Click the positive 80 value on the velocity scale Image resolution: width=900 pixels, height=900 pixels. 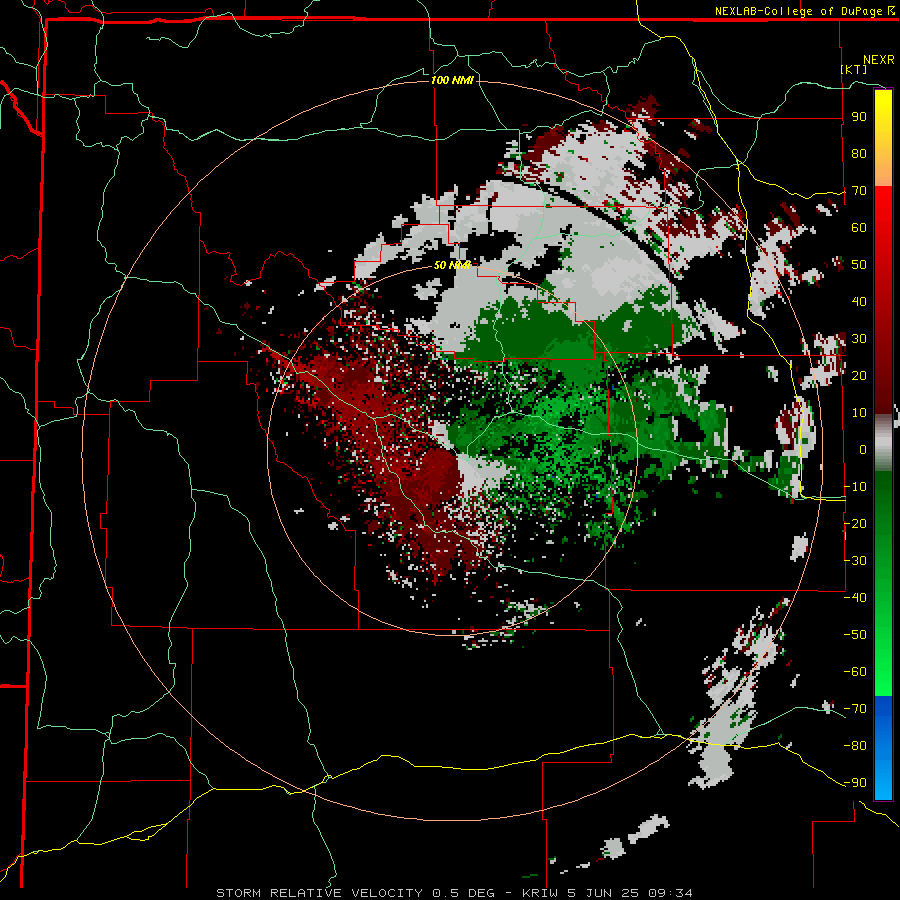(x=859, y=153)
